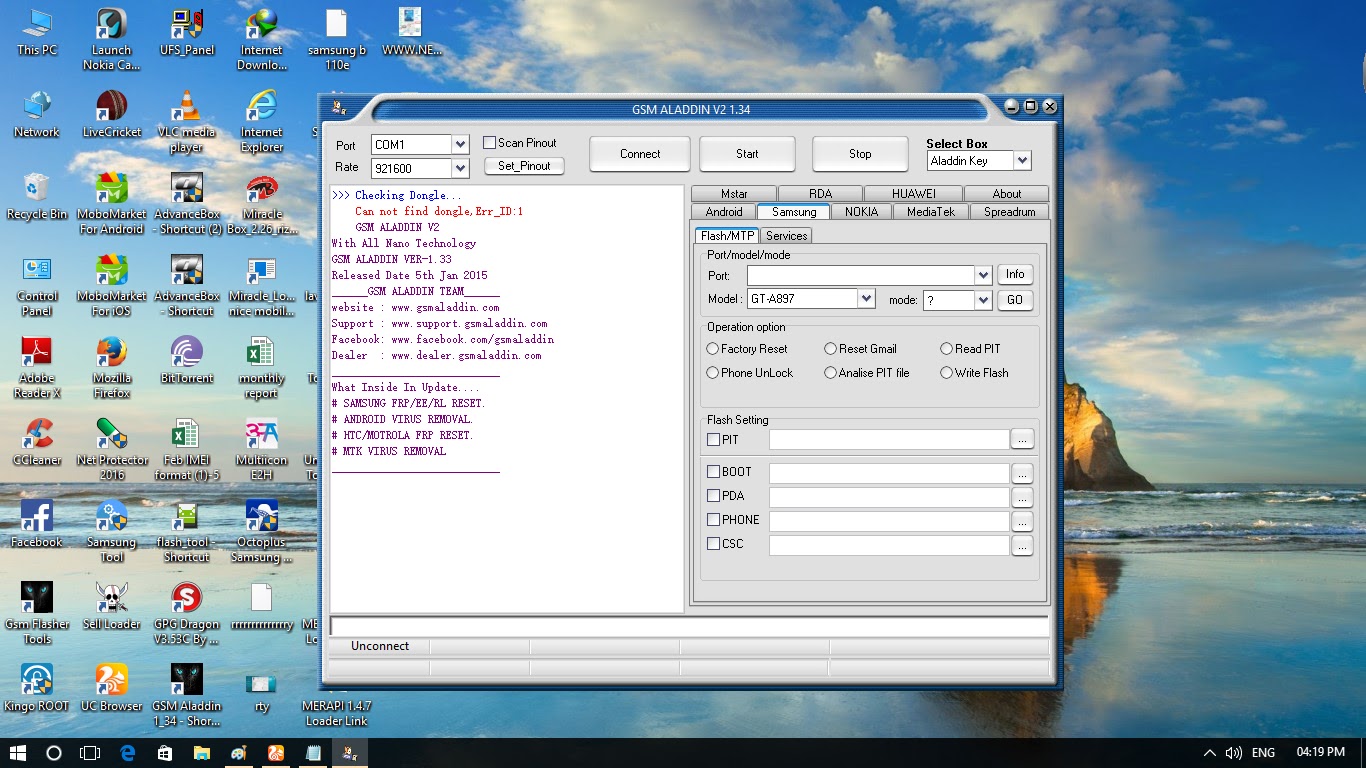Select the Analise PIT file option
Viewport: 1366px width, 768px height.
click(831, 373)
